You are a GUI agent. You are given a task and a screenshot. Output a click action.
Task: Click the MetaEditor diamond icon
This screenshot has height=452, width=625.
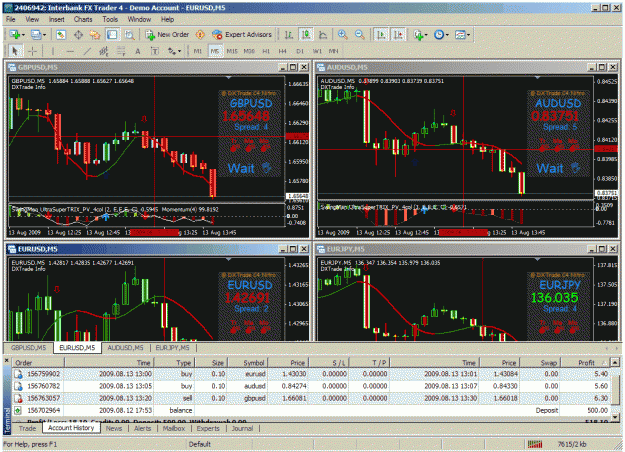point(200,35)
